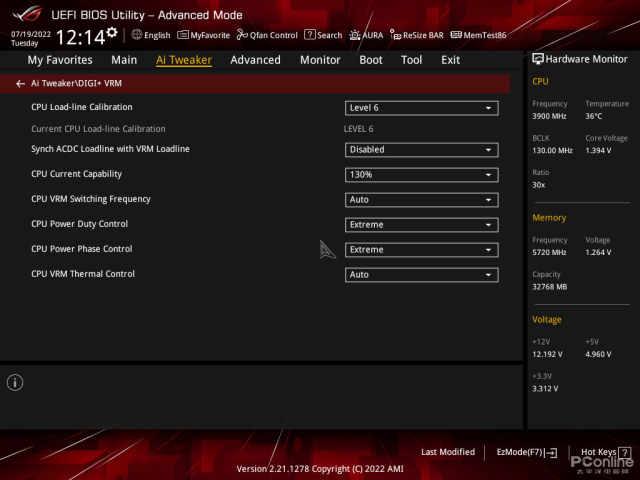This screenshot has height=480, width=640.
Task: Click the info circle icon
Action: click(15, 382)
